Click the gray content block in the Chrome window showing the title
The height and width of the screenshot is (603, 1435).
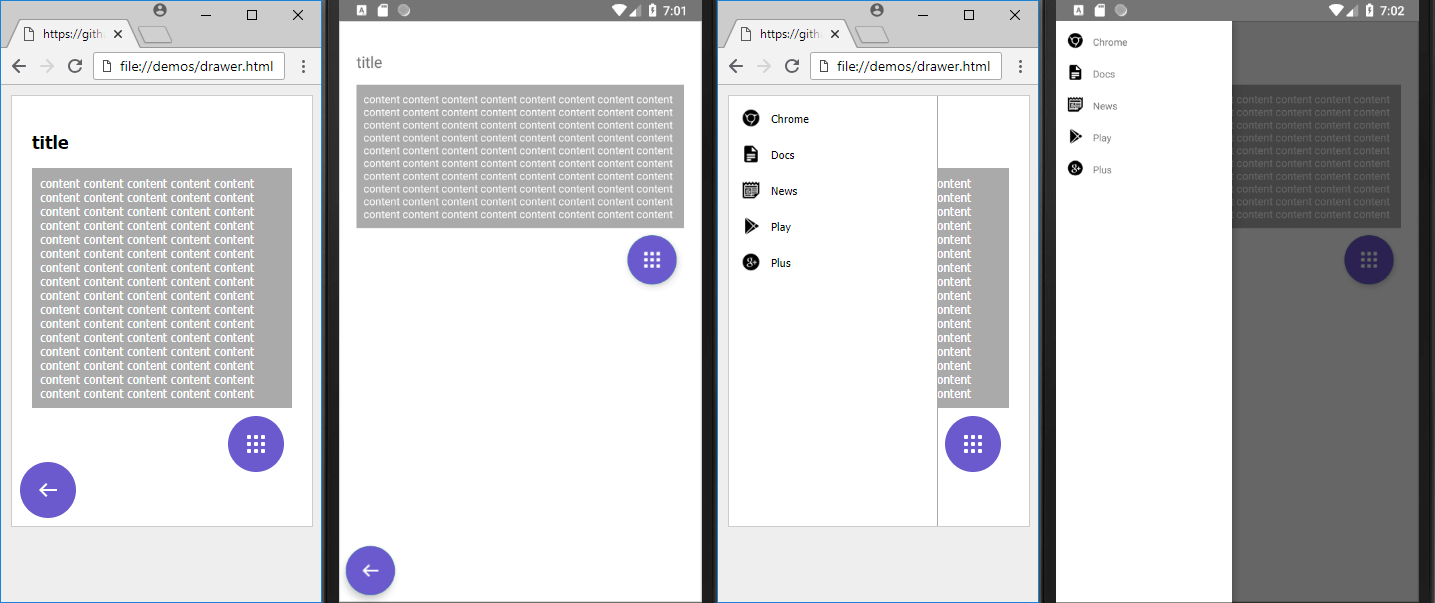(x=162, y=288)
